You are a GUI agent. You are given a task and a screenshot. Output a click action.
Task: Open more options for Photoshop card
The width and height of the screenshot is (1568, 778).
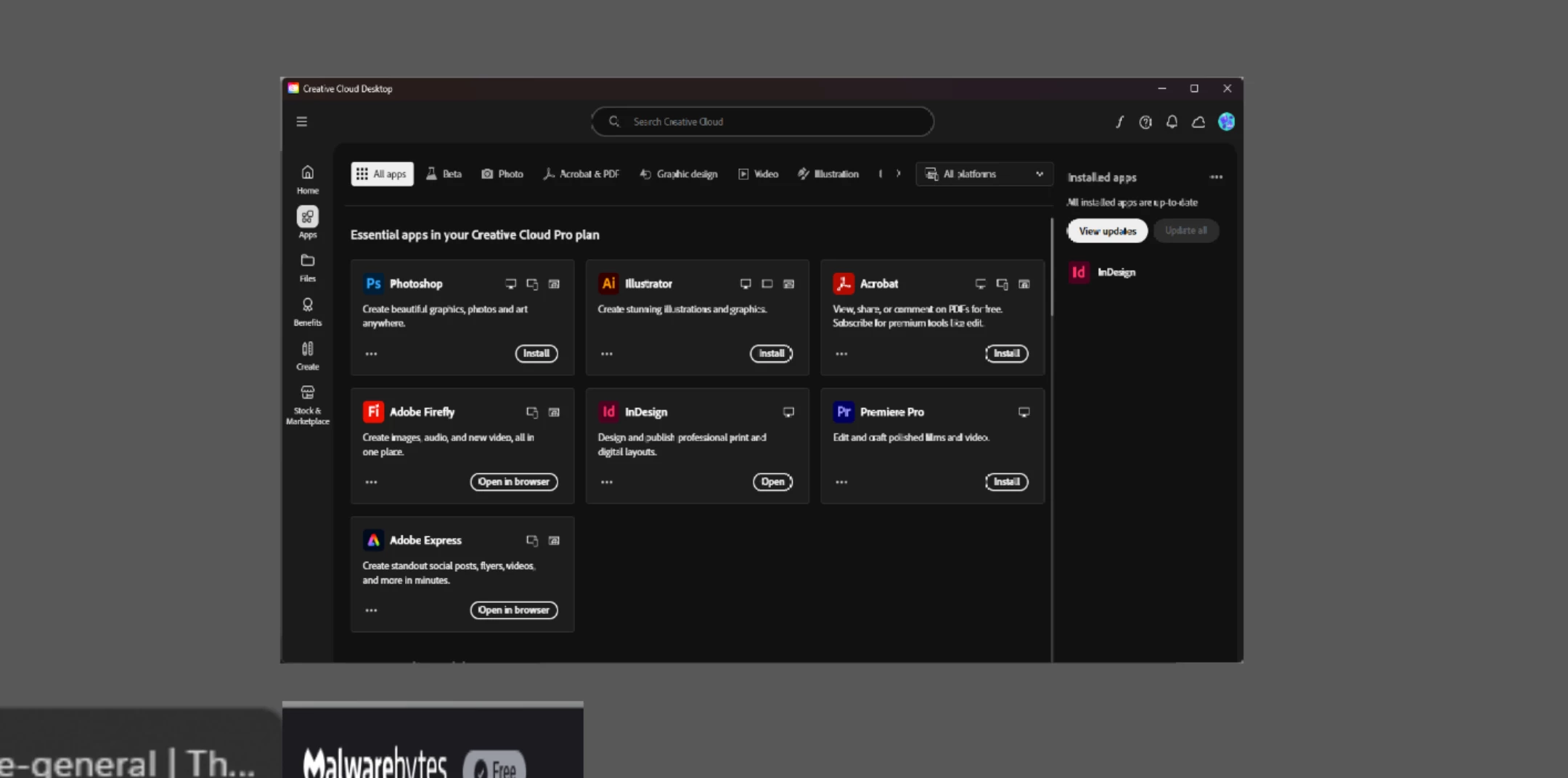pos(371,354)
